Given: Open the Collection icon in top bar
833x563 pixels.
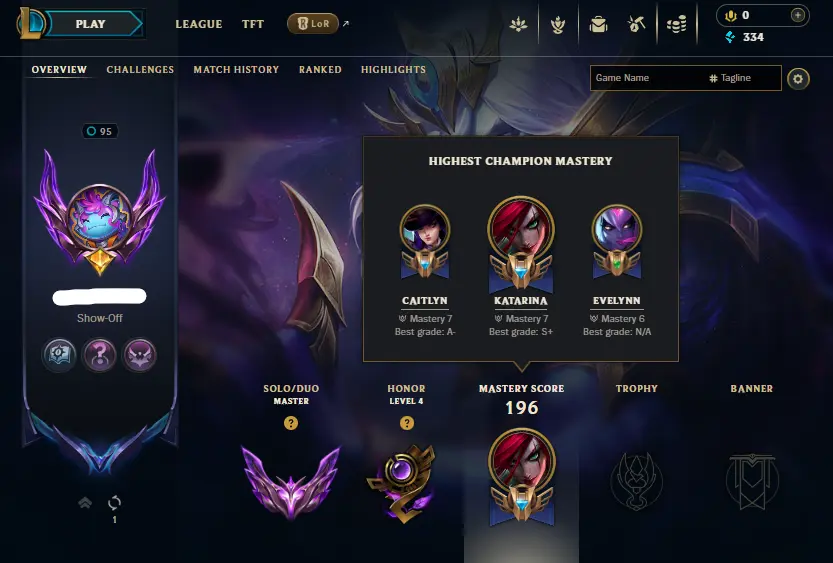Looking at the screenshot, I should [518, 24].
